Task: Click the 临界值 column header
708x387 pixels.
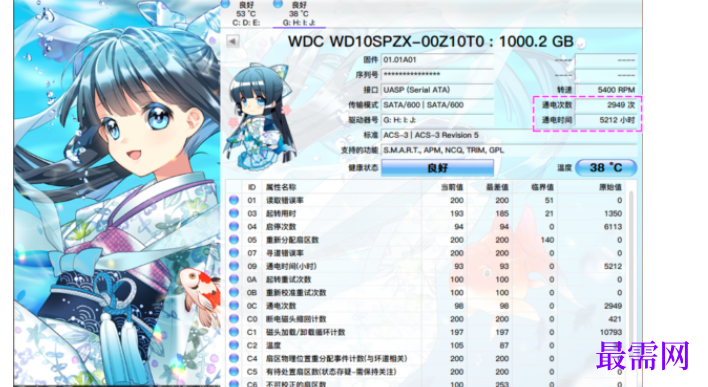Action: [x=542, y=187]
